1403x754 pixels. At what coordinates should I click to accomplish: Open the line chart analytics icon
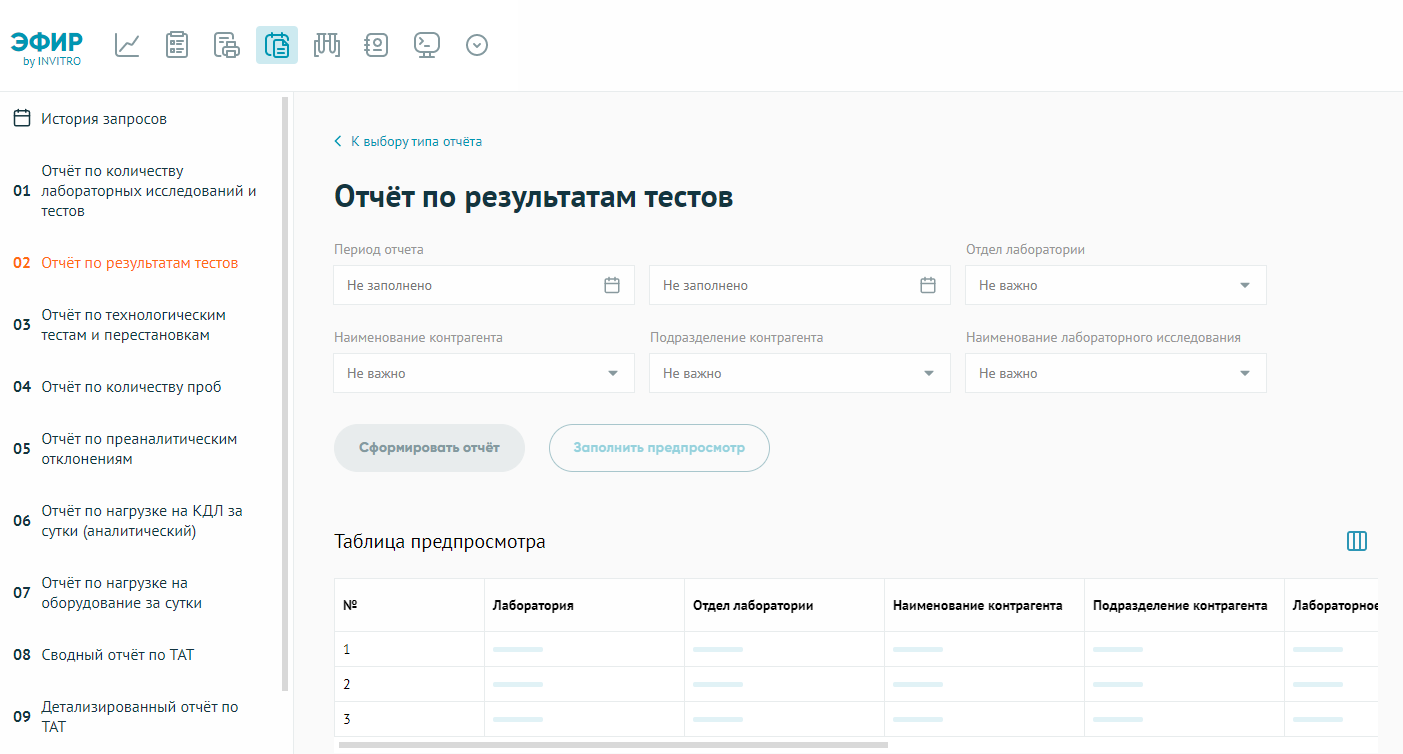pyautogui.click(x=127, y=45)
